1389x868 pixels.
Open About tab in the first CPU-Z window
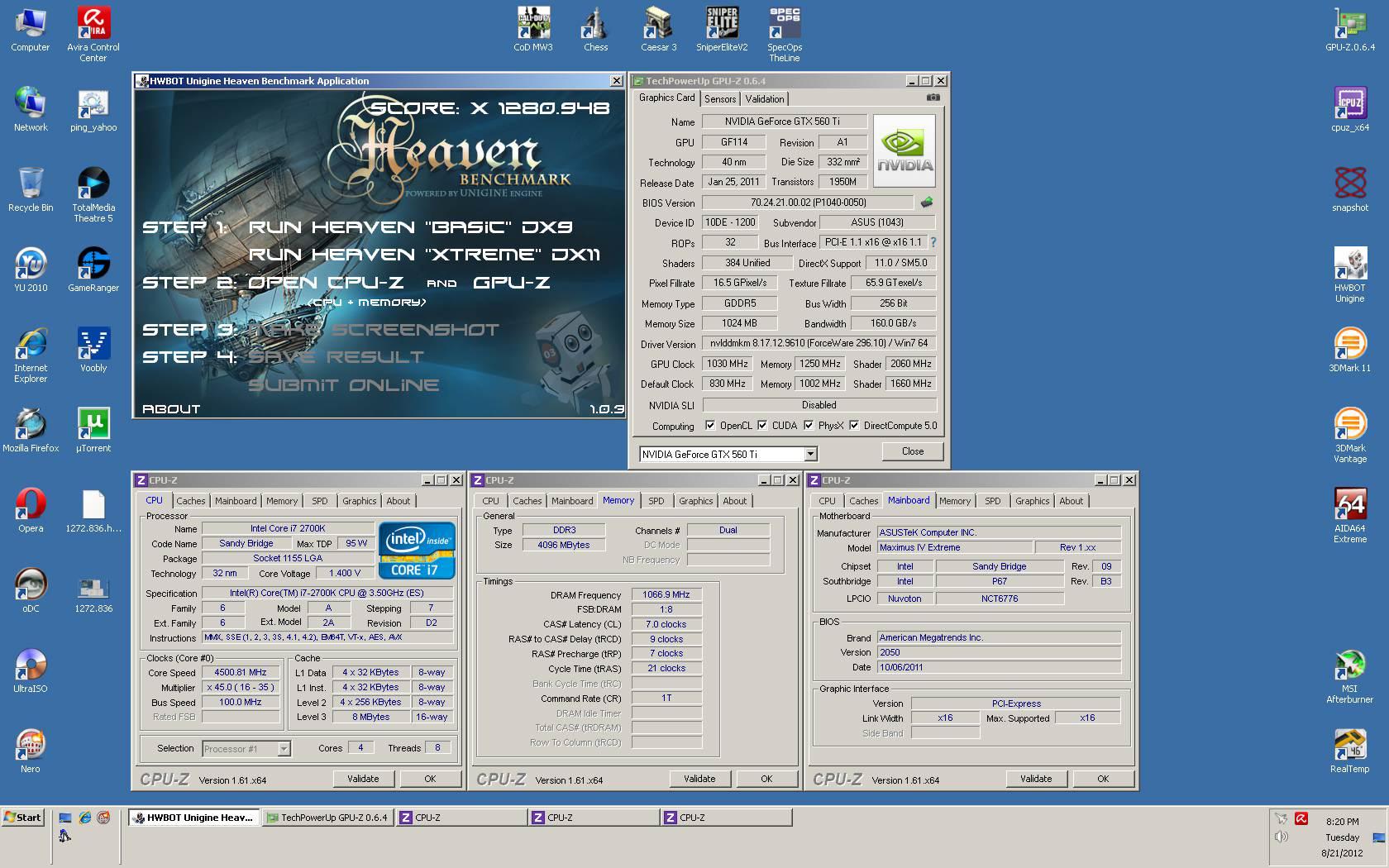(x=399, y=501)
